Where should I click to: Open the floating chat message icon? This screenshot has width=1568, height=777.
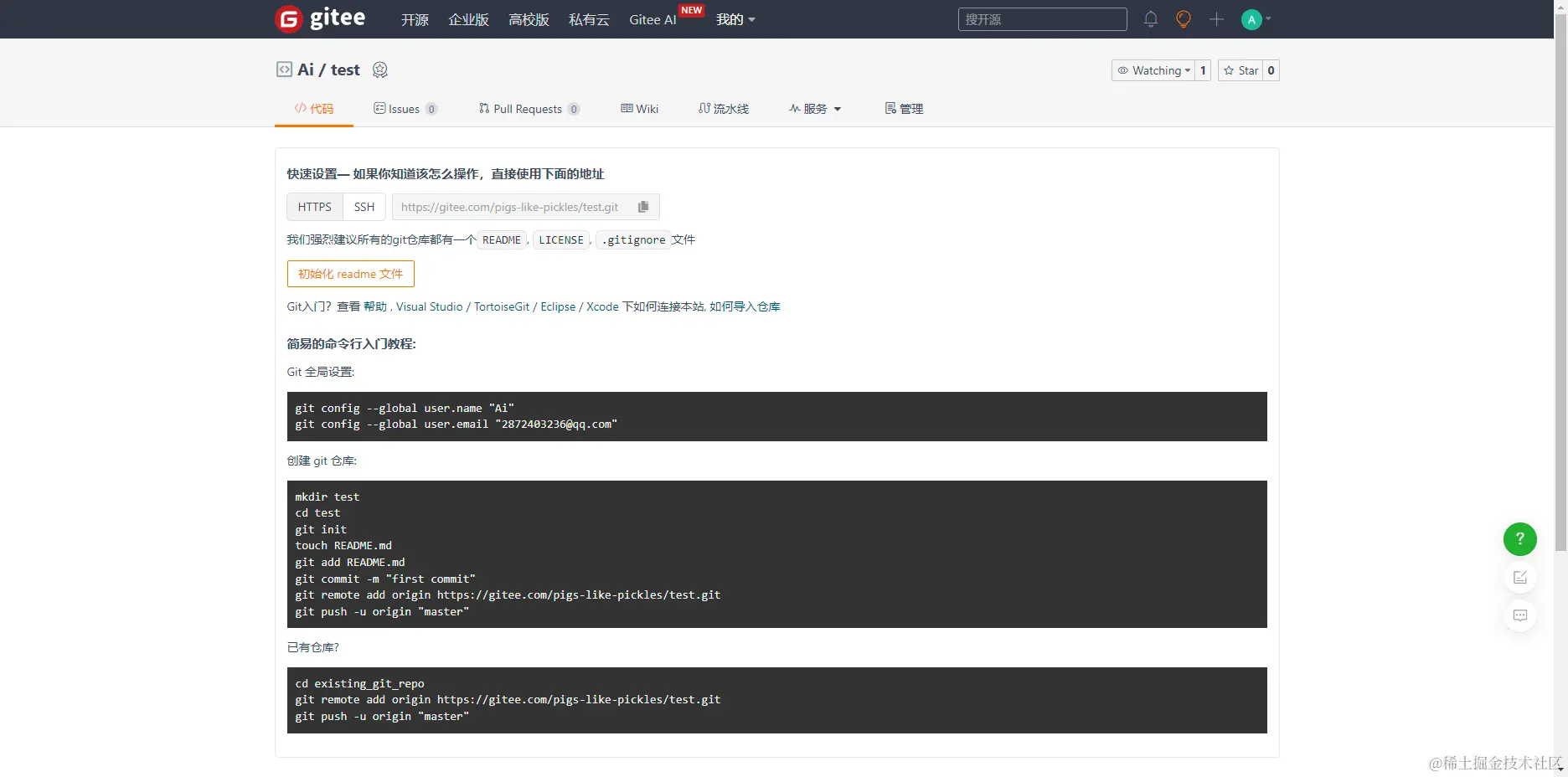point(1520,615)
